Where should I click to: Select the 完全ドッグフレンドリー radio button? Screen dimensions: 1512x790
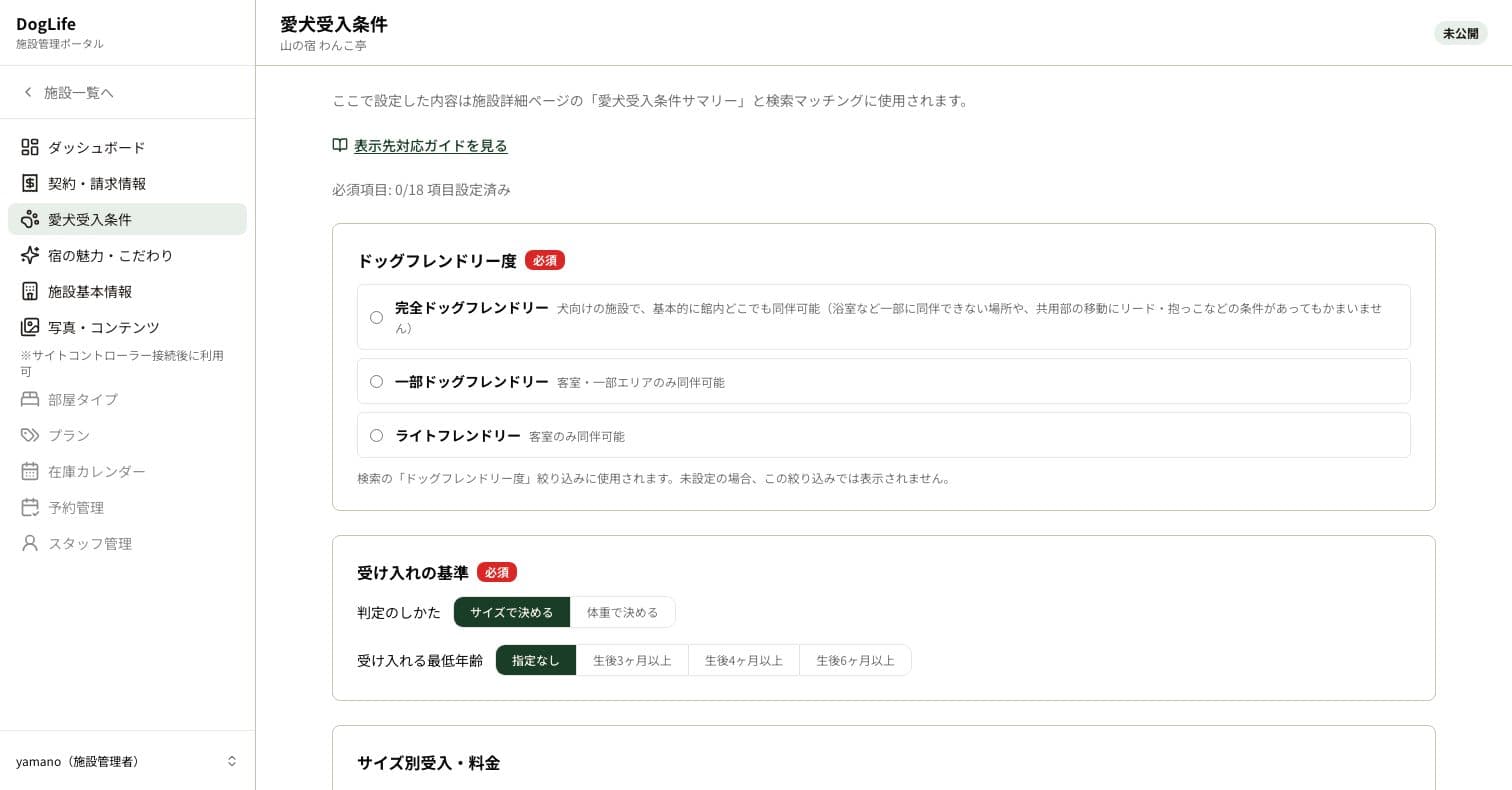(x=376, y=317)
